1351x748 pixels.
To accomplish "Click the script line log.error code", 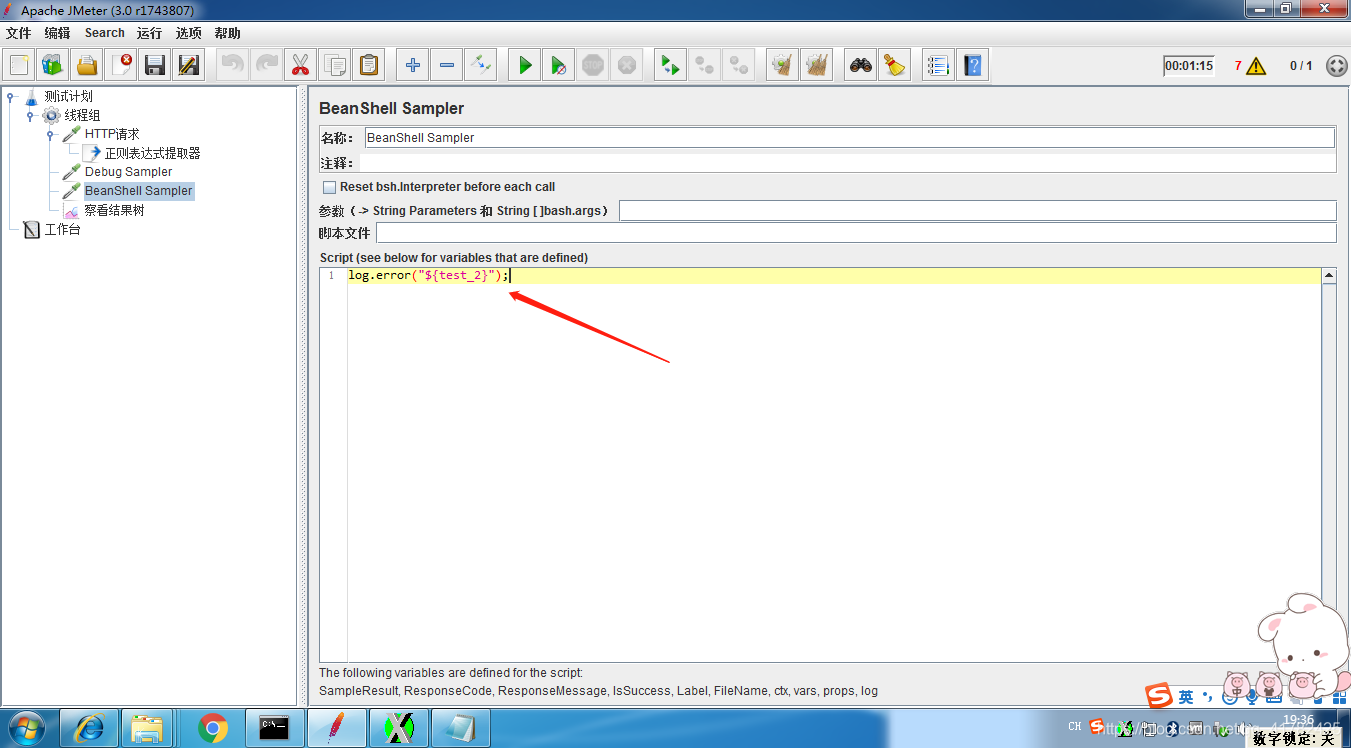I will tap(429, 275).
